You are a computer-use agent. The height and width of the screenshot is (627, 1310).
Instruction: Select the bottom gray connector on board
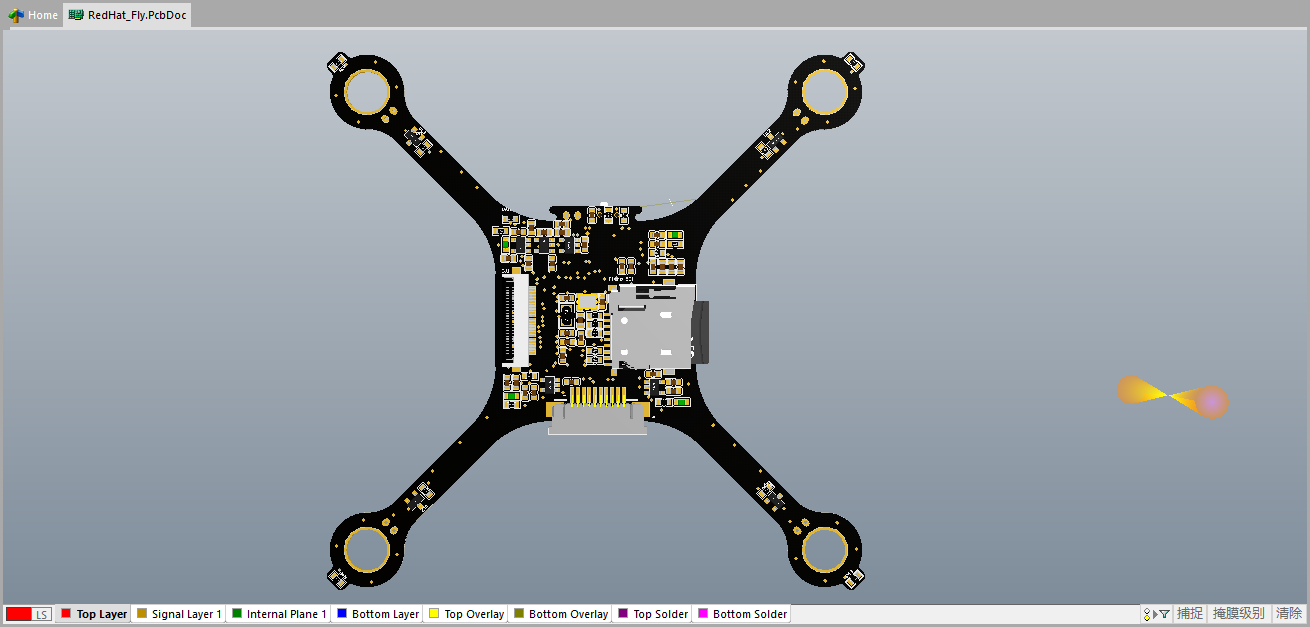pyautogui.click(x=598, y=418)
